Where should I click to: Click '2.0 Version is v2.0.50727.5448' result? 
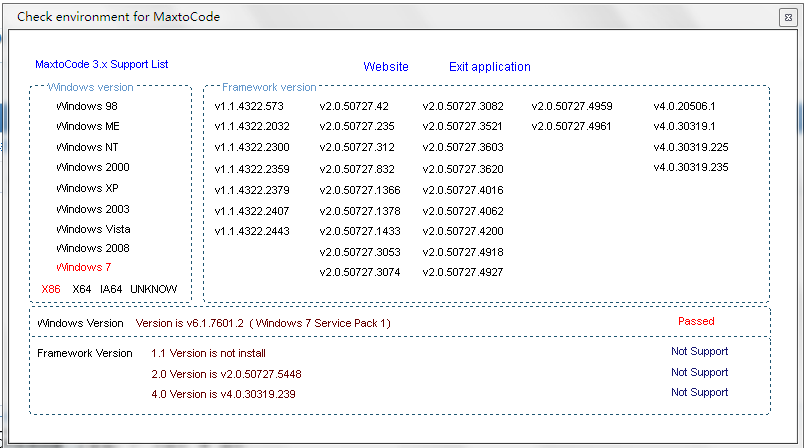point(226,374)
